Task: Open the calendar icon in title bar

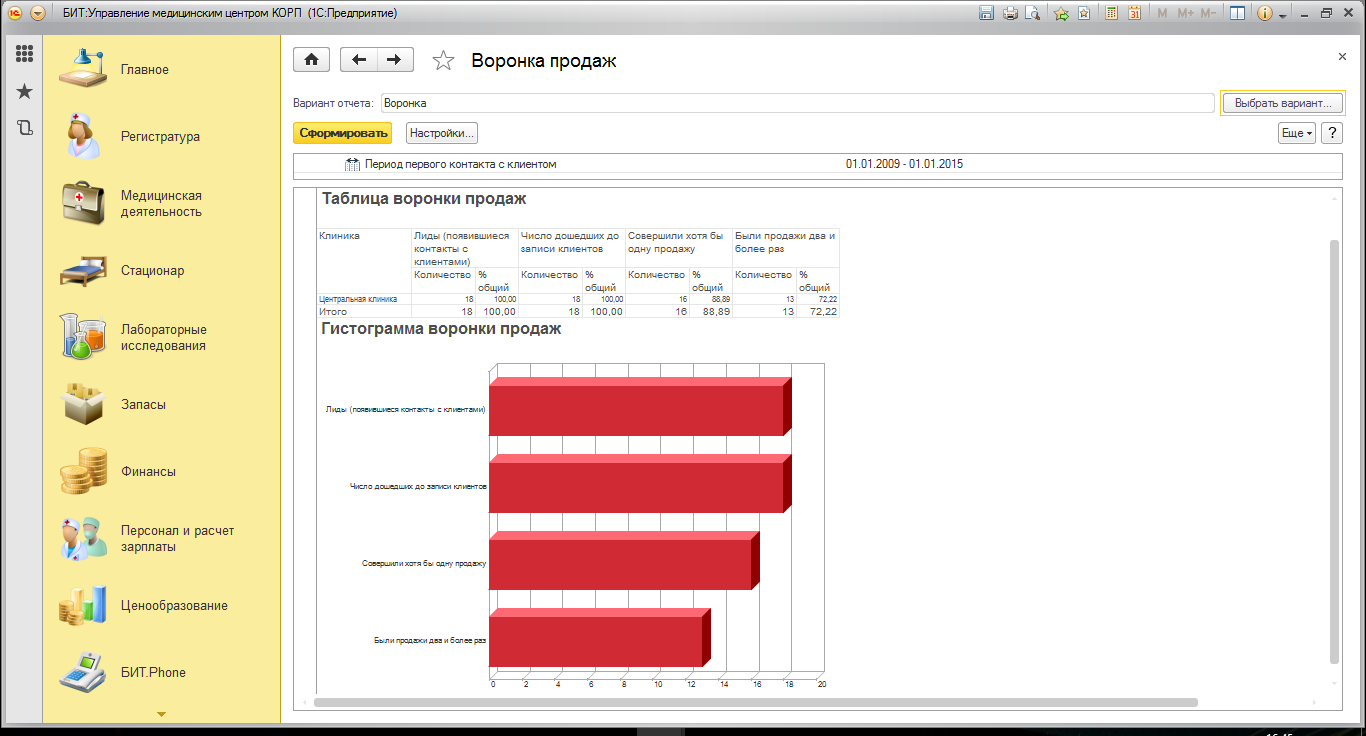Action: 1134,13
